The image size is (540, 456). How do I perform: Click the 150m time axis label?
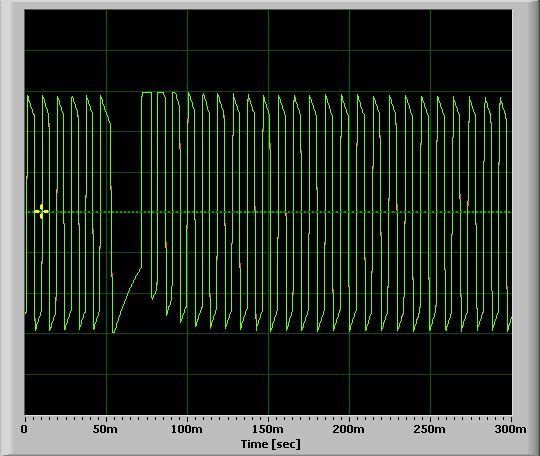pyautogui.click(x=268, y=429)
